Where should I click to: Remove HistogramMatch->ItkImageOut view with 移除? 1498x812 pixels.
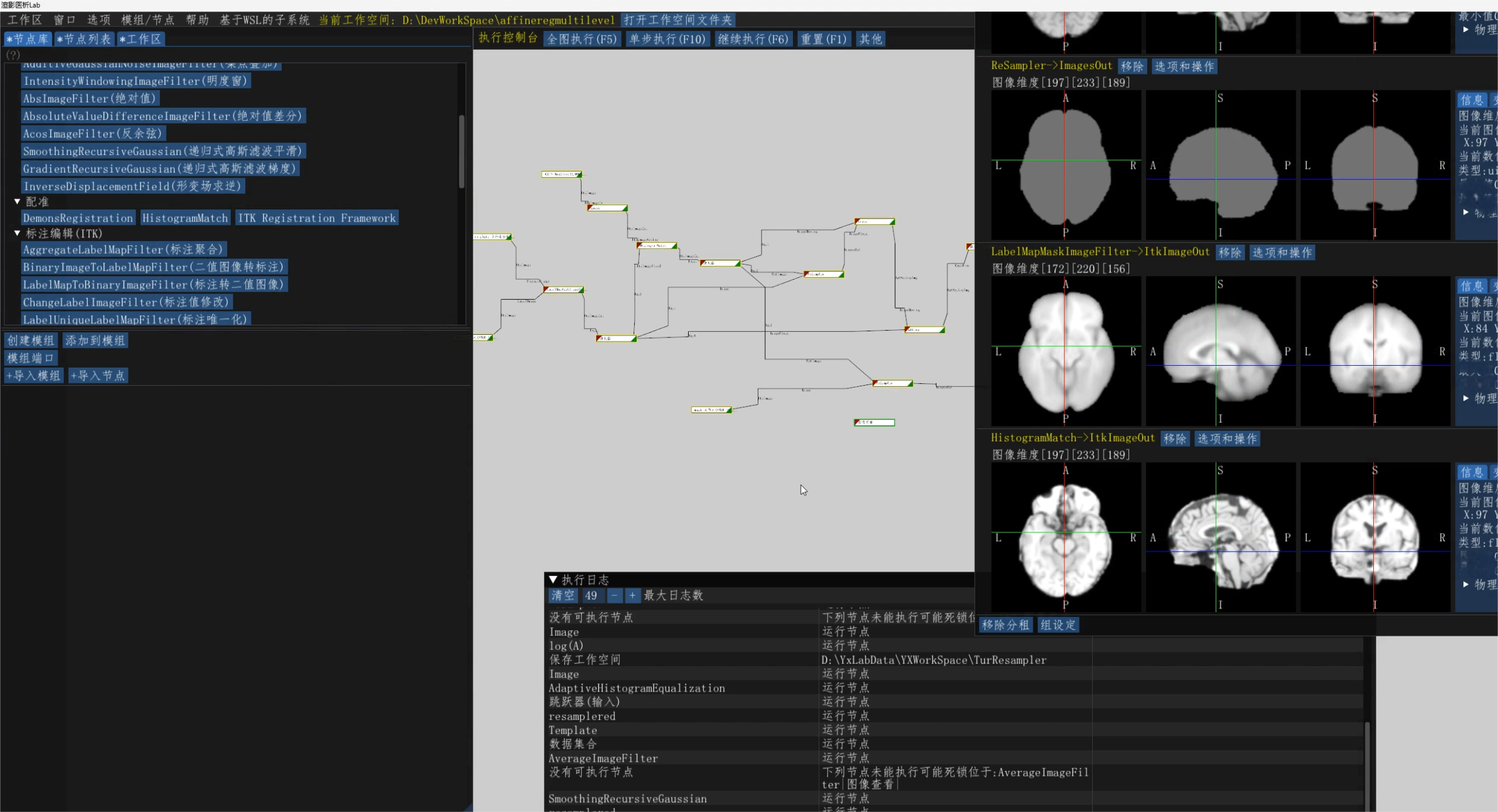[1175, 438]
